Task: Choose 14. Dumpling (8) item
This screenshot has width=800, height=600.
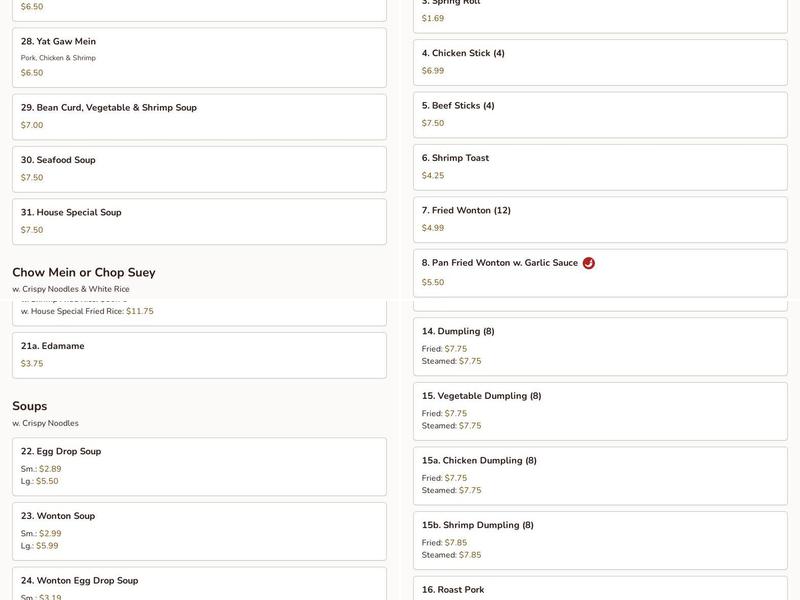Action: coord(600,346)
